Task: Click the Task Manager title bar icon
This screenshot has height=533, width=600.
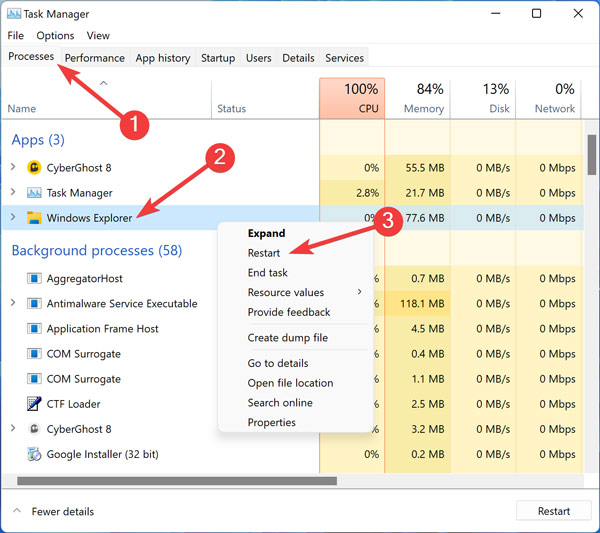Action: pyautogui.click(x=14, y=14)
